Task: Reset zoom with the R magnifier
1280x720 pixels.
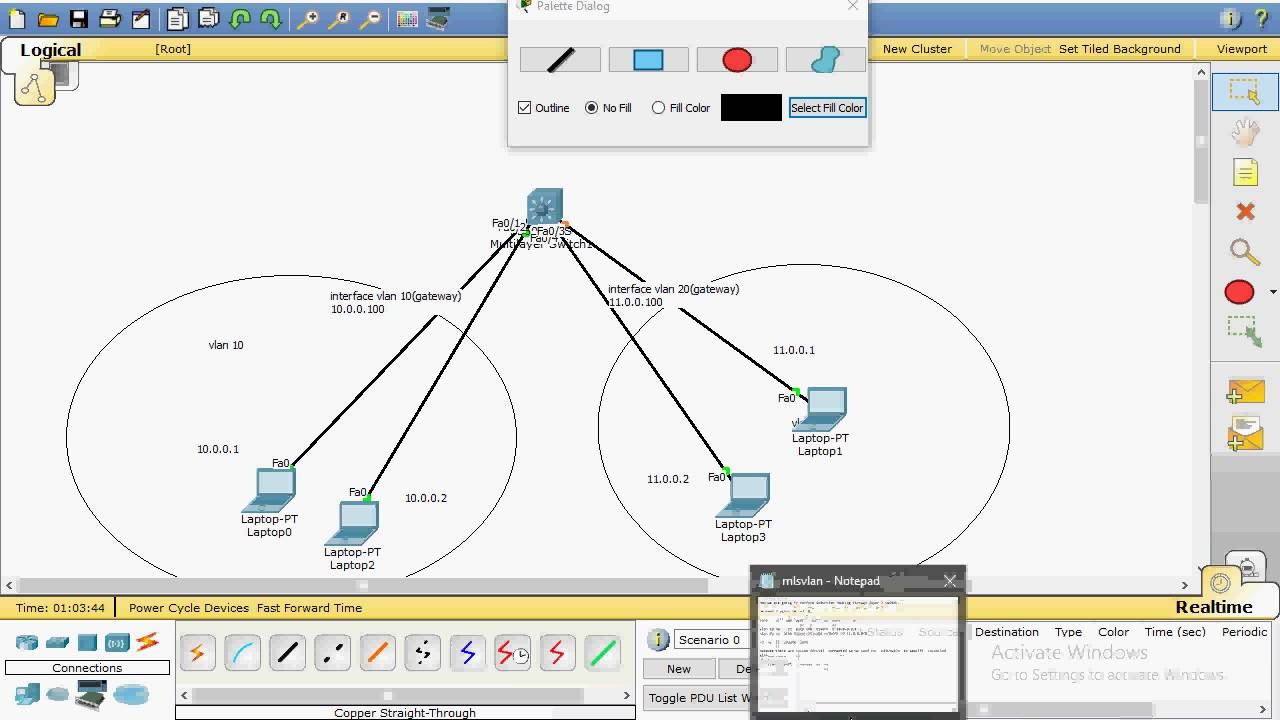Action: [x=339, y=18]
